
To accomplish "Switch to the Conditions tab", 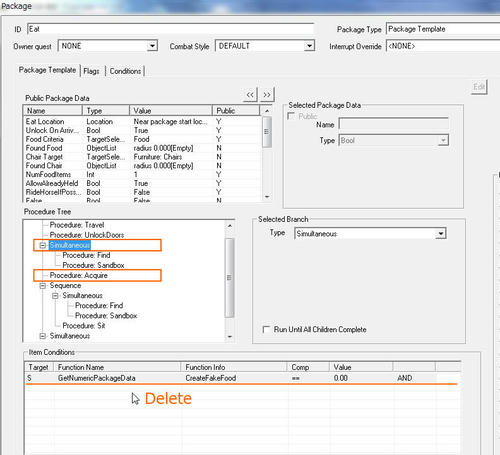I will 125,71.
